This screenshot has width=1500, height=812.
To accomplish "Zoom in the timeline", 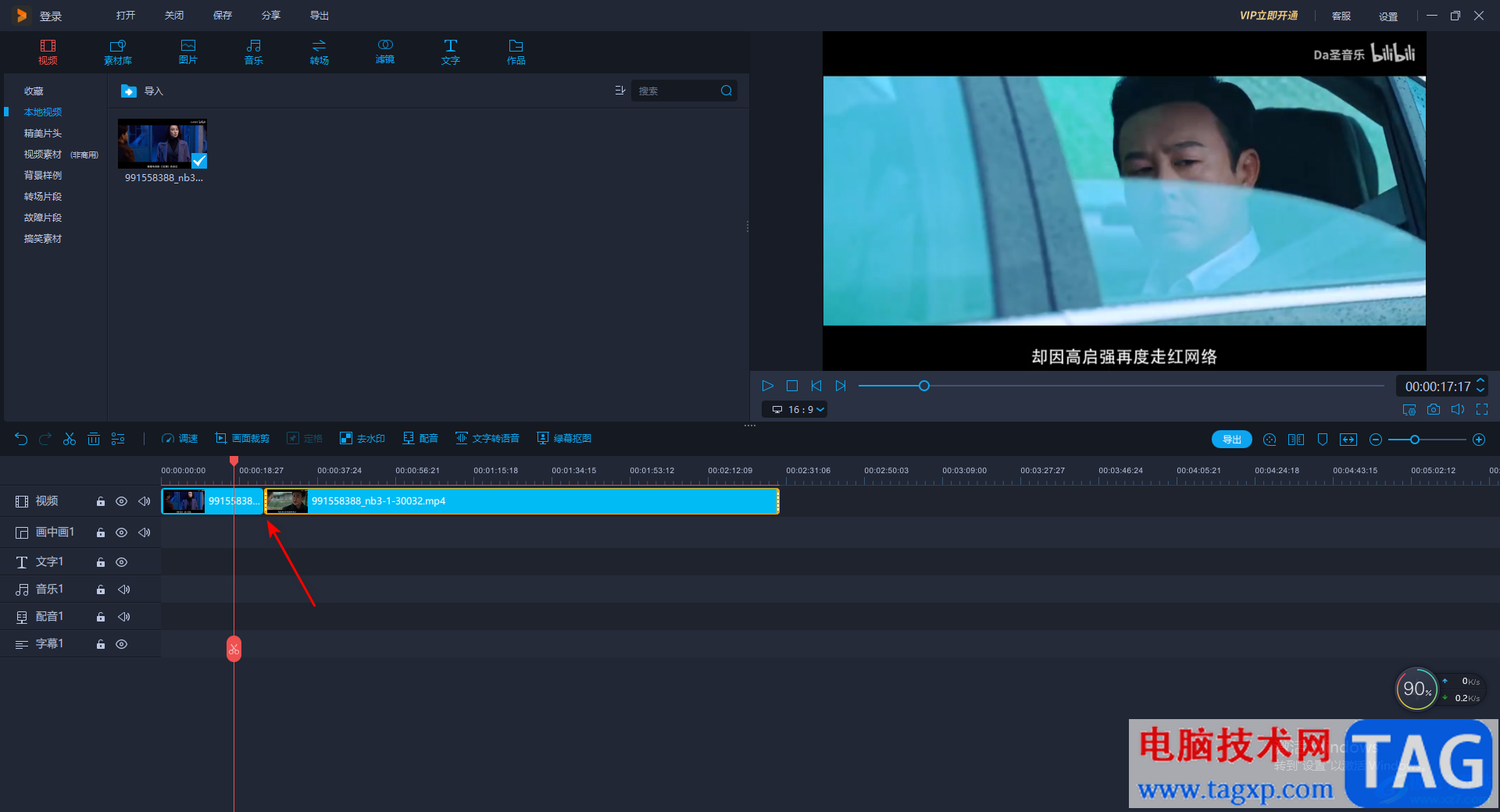I will tap(1479, 440).
